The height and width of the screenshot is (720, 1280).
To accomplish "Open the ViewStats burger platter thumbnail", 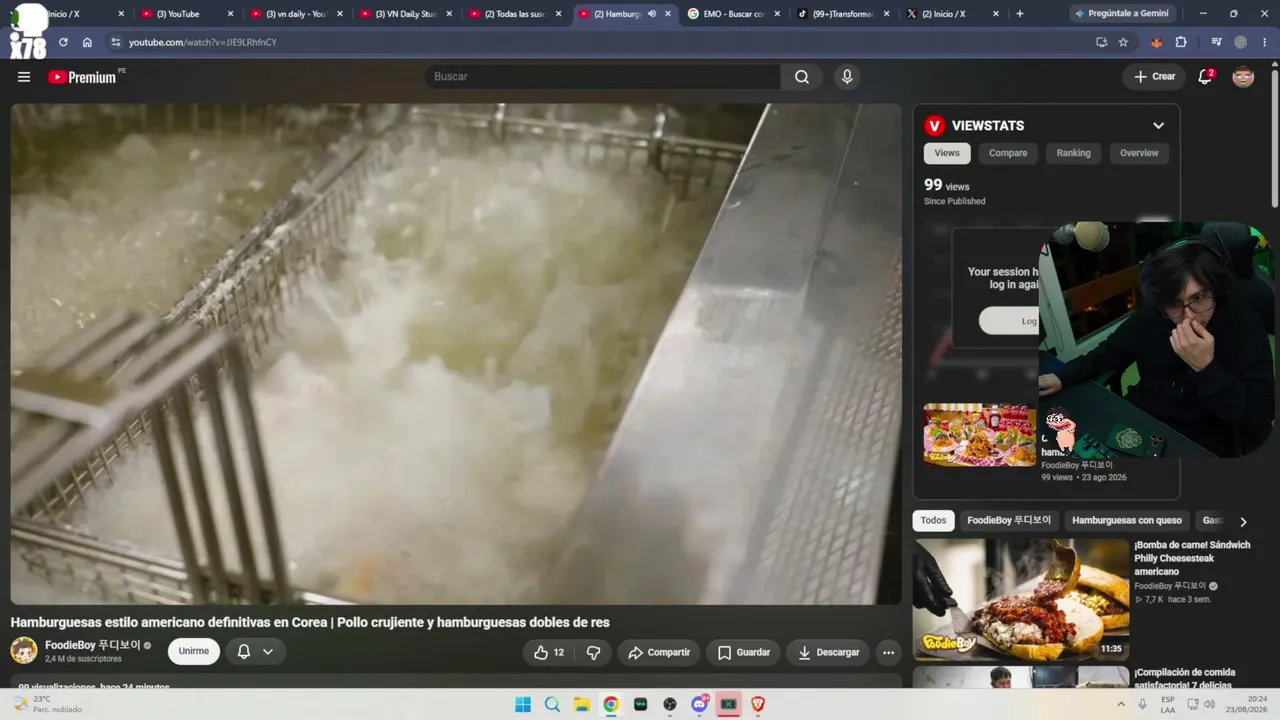I will pyautogui.click(x=980, y=435).
